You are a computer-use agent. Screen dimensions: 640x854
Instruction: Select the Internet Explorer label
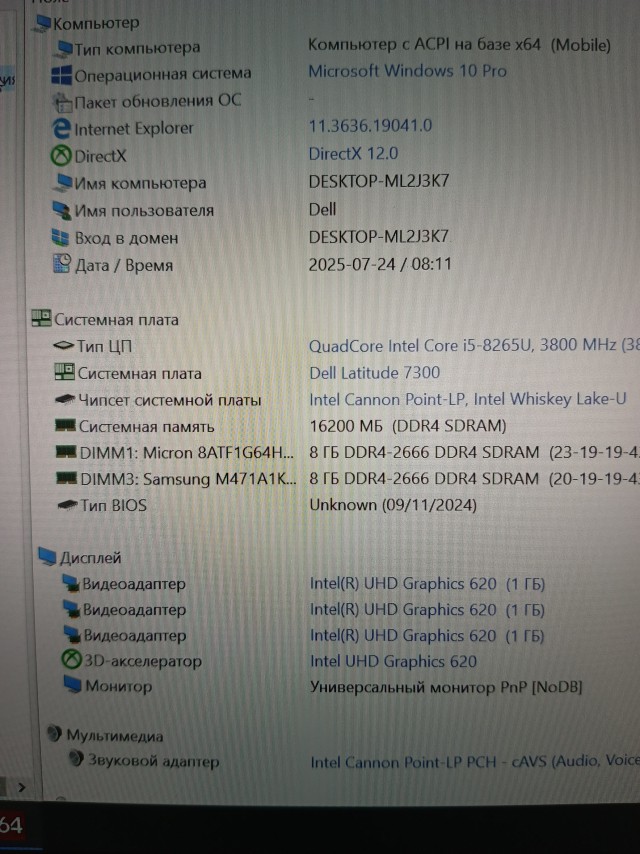coord(134,129)
